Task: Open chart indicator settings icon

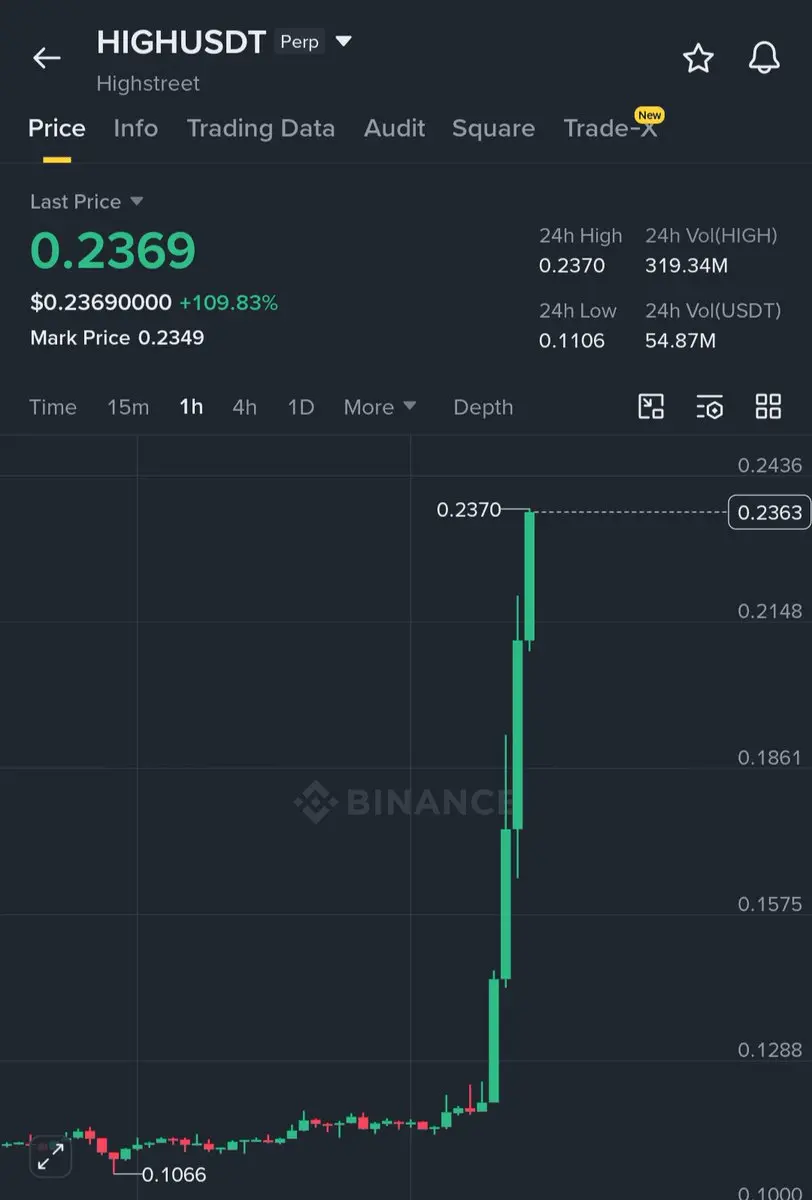Action: (709, 406)
